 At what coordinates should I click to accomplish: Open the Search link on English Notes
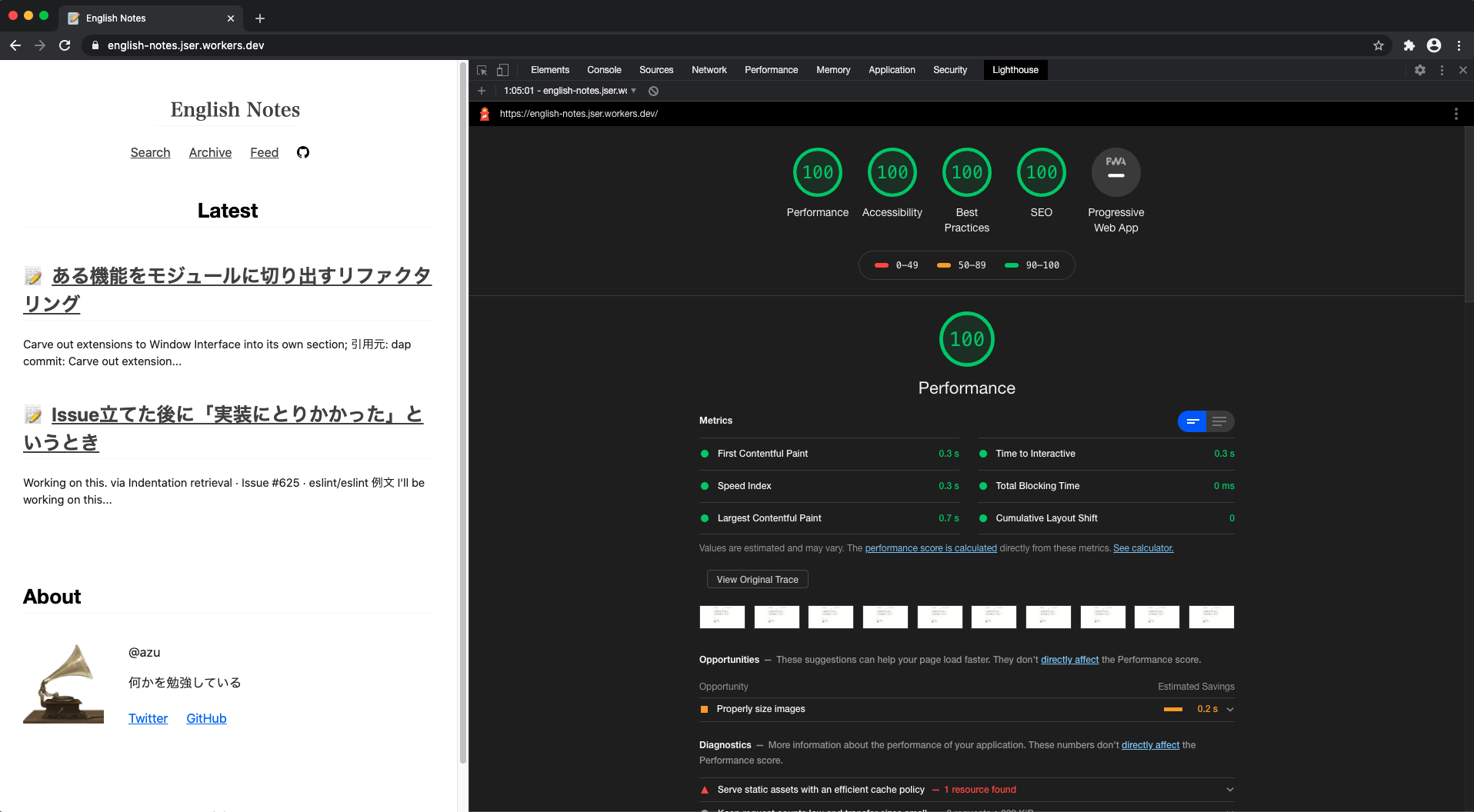(150, 152)
